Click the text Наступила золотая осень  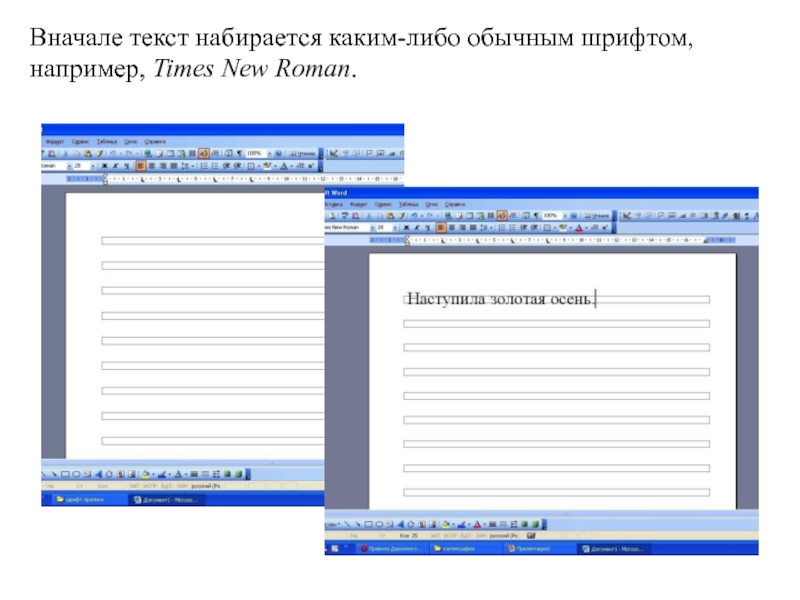pyautogui.click(x=500, y=299)
